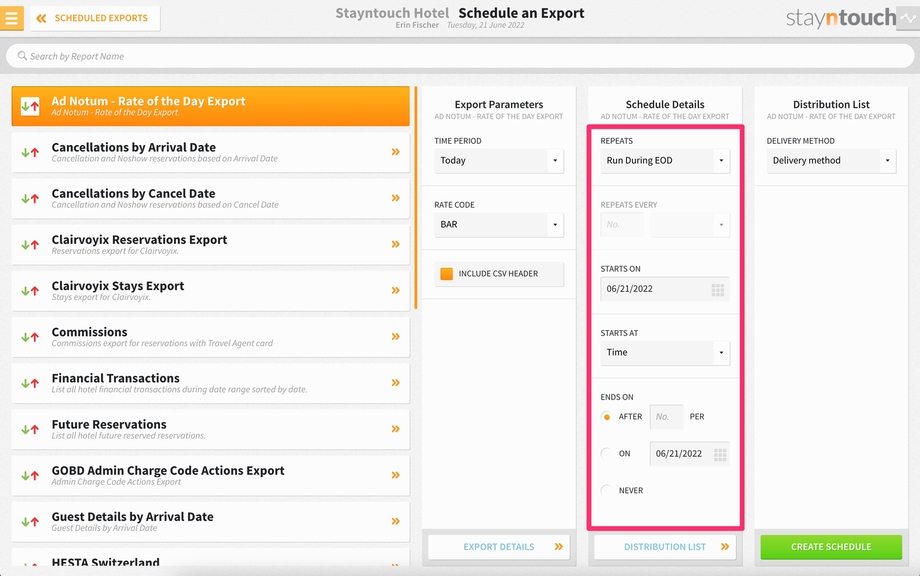This screenshot has width=920, height=576.
Task: Click chevron on Future Reservations row
Action: click(395, 429)
